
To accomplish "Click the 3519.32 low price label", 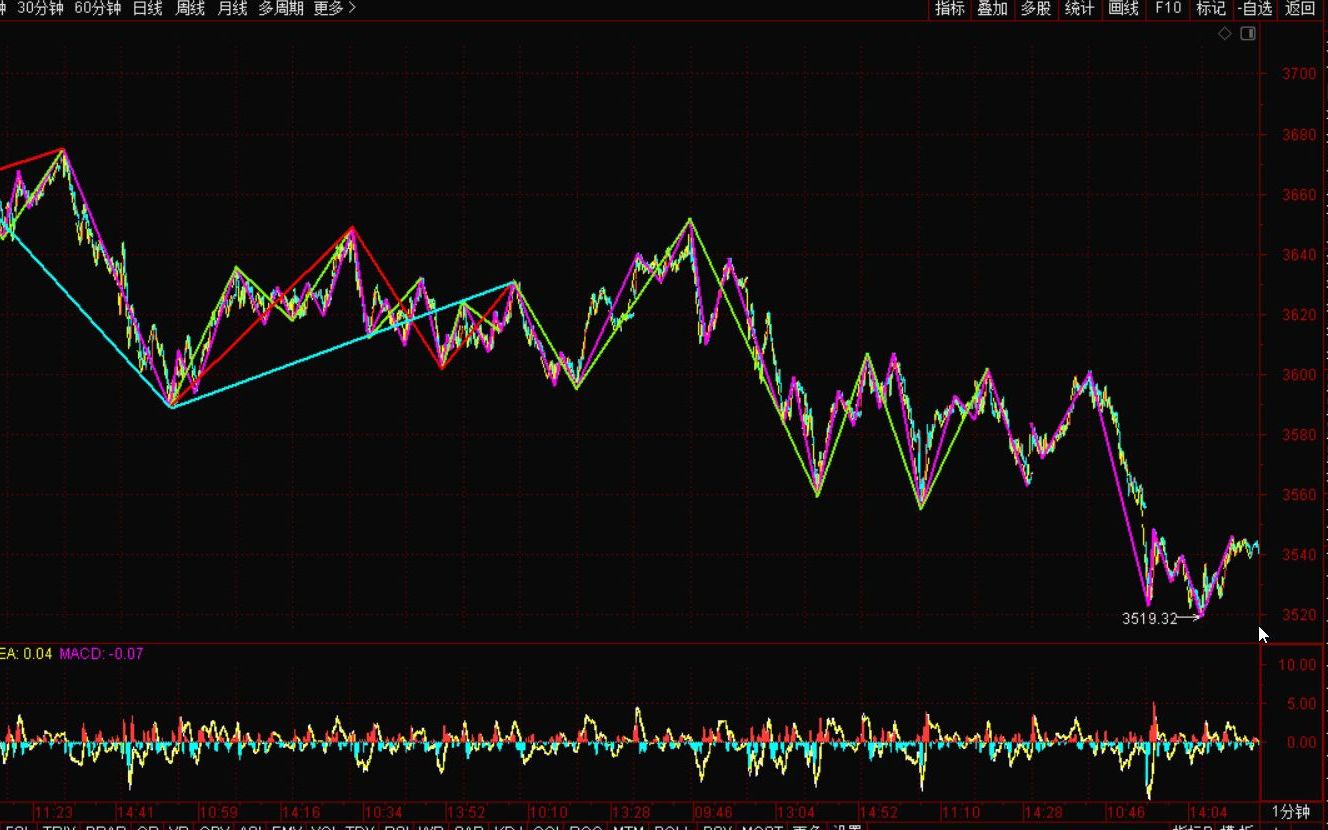I will (x=1150, y=619).
